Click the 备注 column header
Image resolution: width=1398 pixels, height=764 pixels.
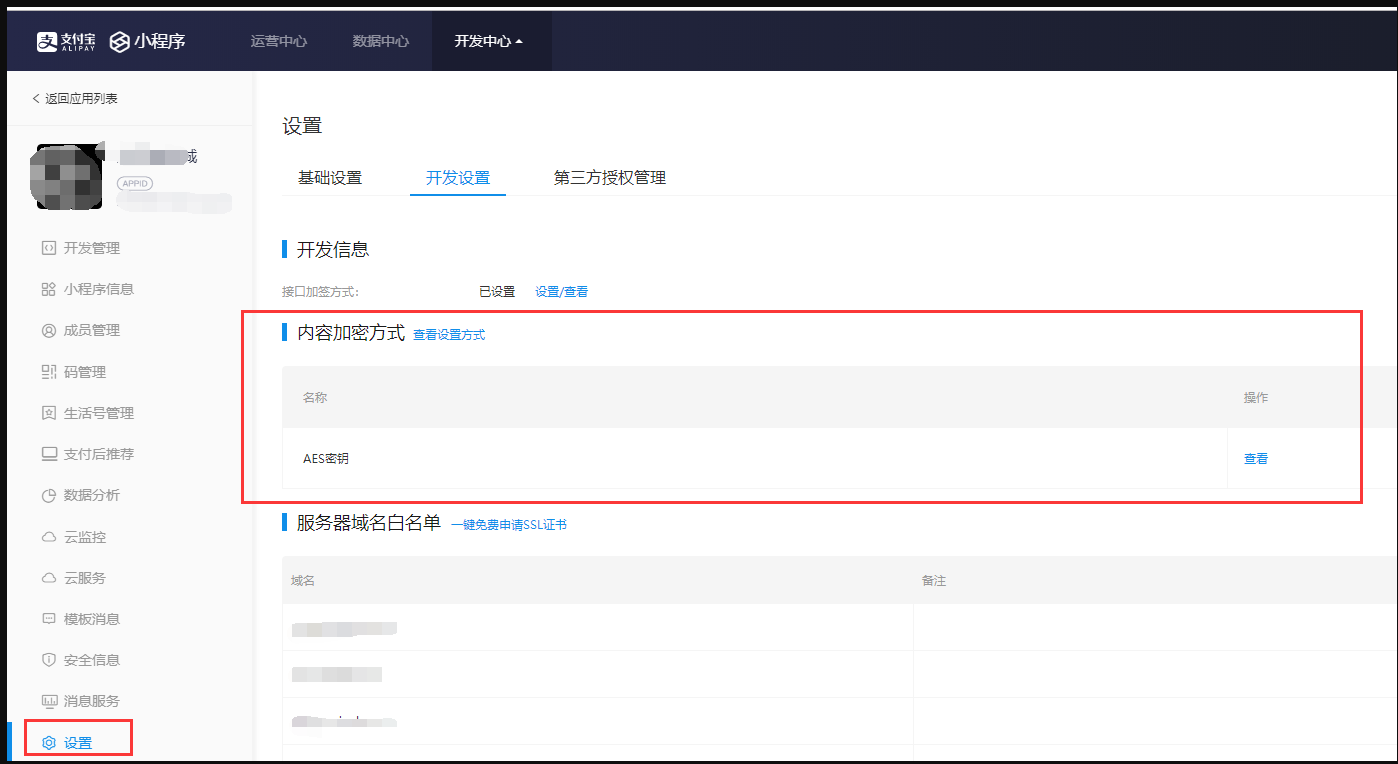(934, 580)
